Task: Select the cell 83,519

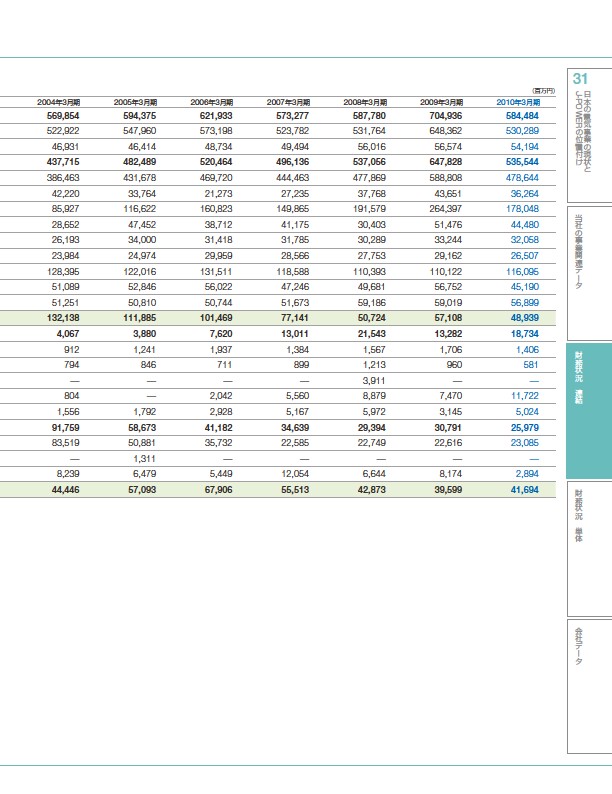Action: click(x=65, y=443)
